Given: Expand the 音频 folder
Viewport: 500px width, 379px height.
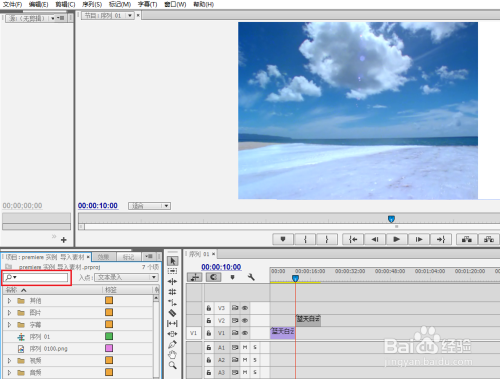Looking at the screenshot, I should (x=9, y=372).
